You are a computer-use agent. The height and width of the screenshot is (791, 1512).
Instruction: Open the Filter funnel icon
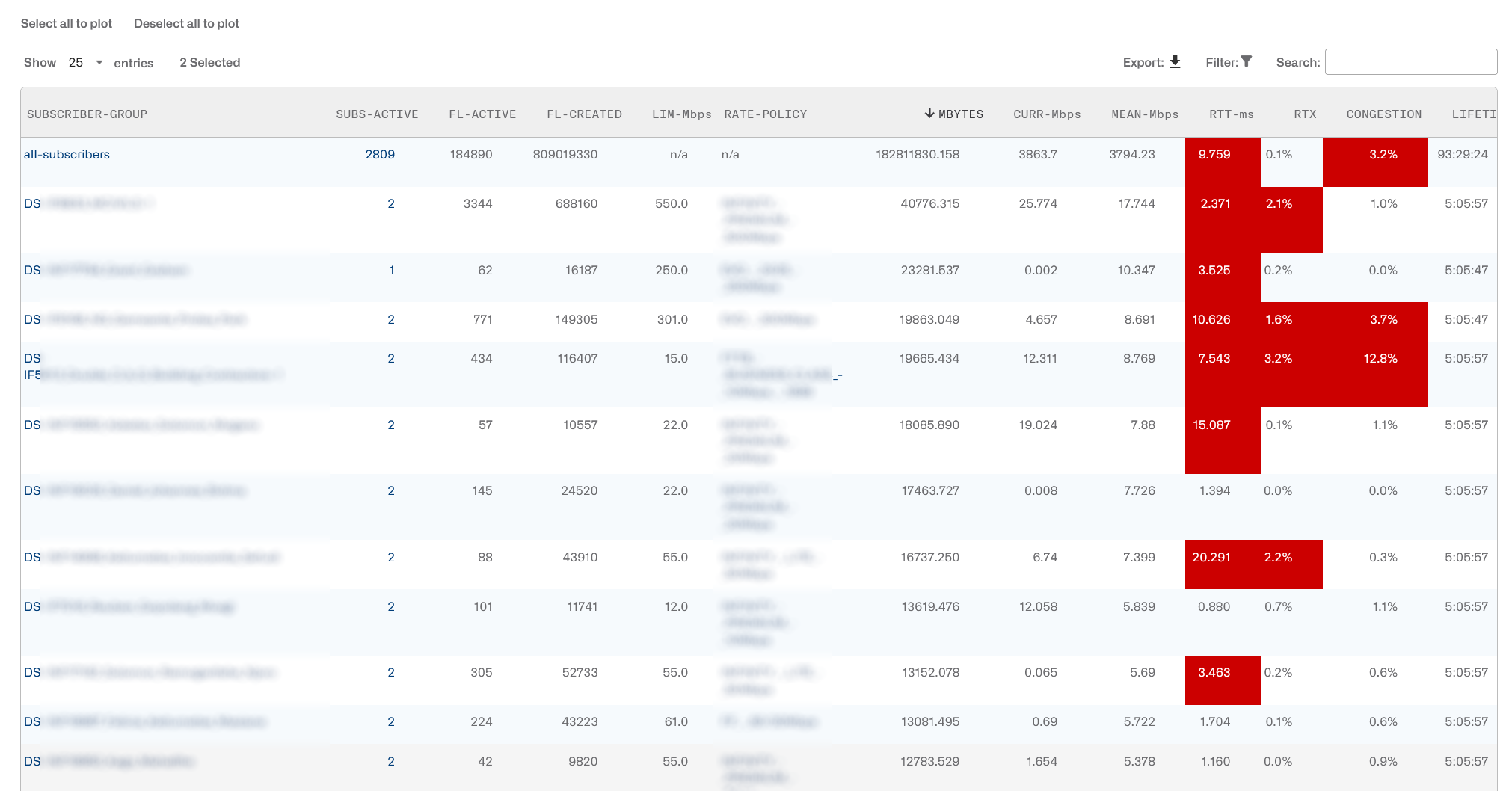coord(1247,62)
